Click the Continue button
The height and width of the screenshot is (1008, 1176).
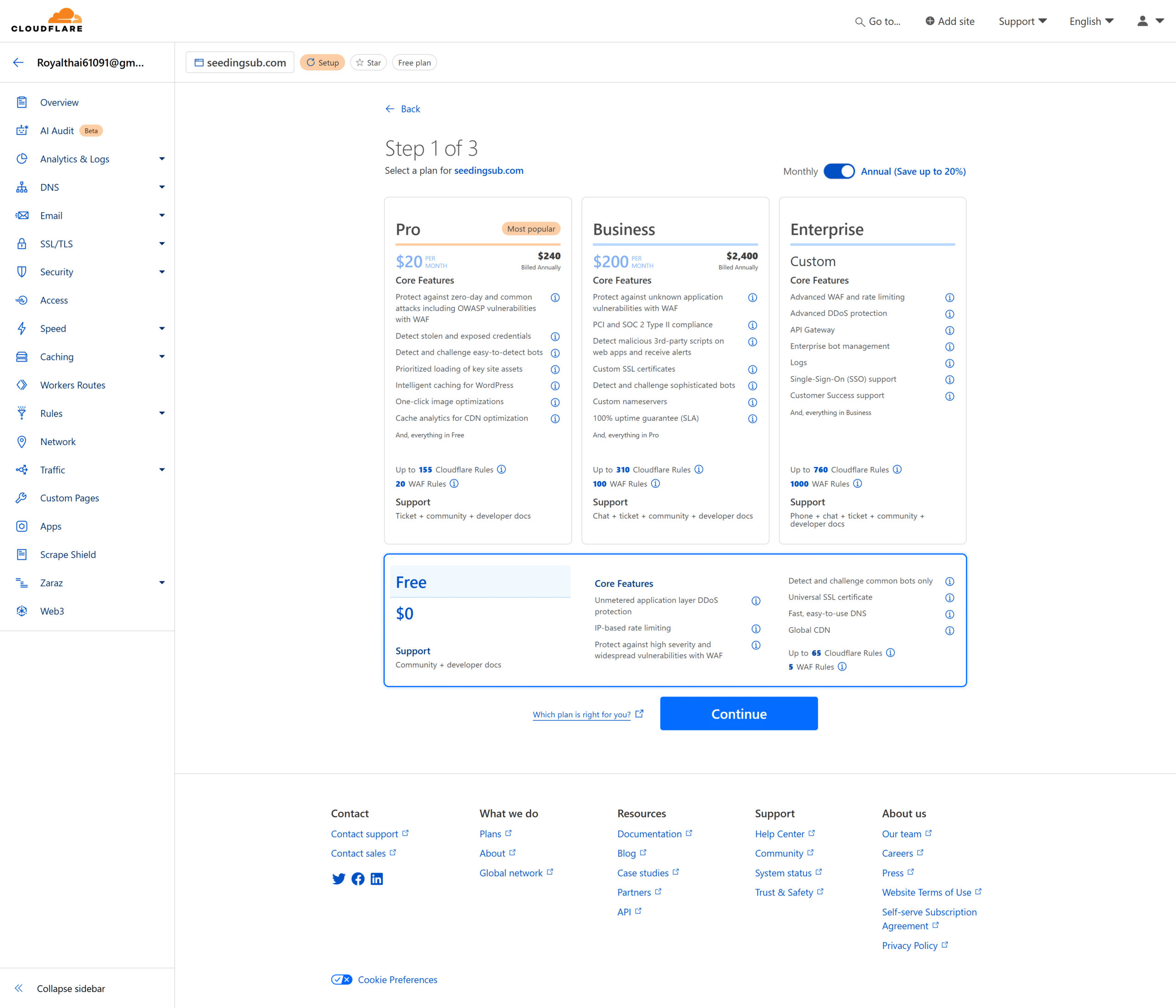pyautogui.click(x=738, y=714)
